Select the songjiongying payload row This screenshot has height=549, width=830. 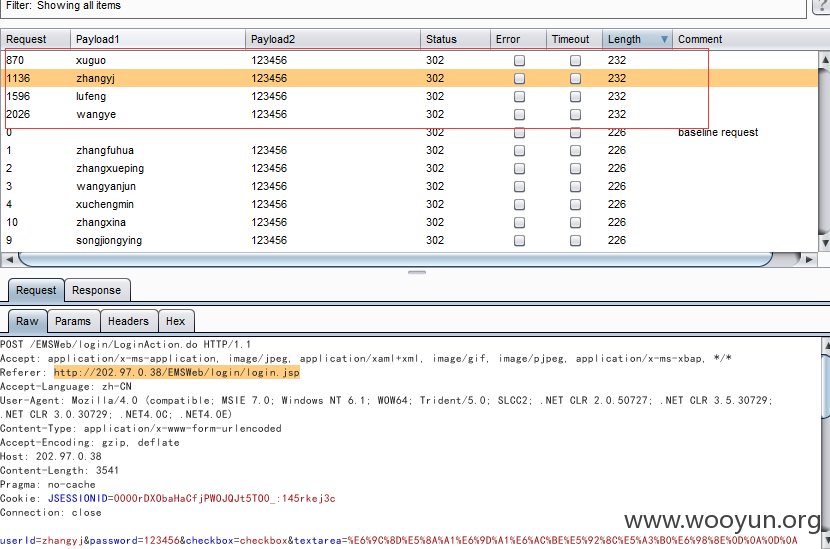point(409,240)
